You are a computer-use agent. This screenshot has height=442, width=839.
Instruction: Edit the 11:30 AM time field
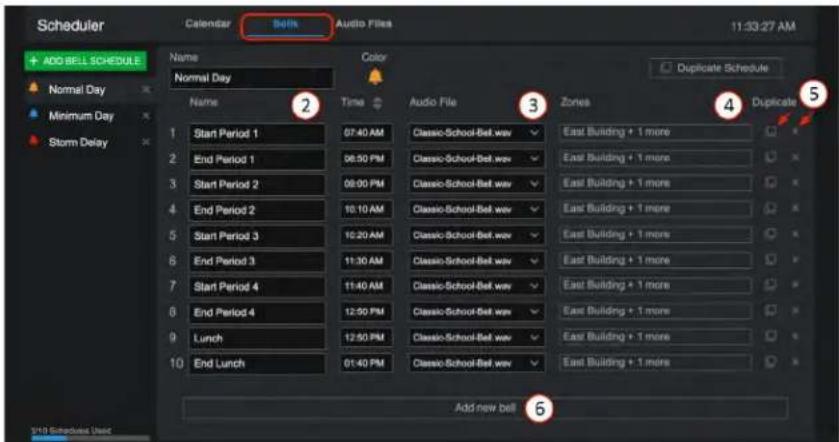pos(367,261)
